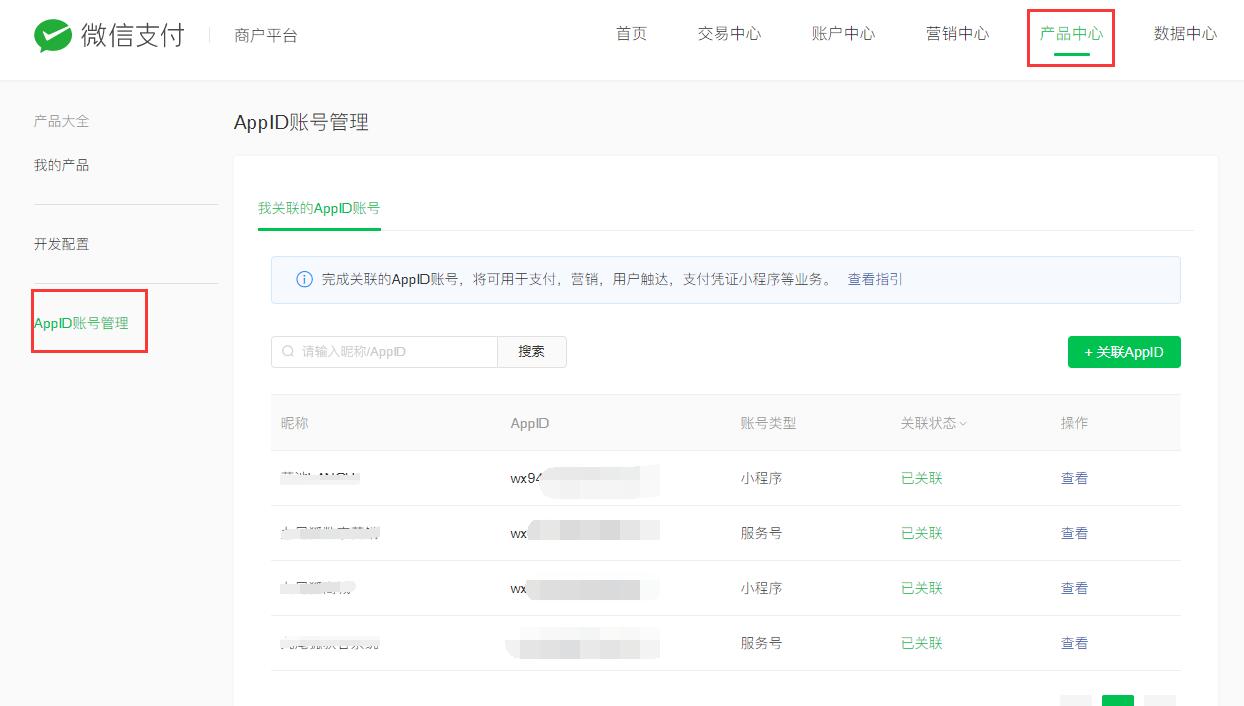Click 查看 in the third row (second 小程序)
This screenshot has height=706, width=1244.
coord(1074,588)
